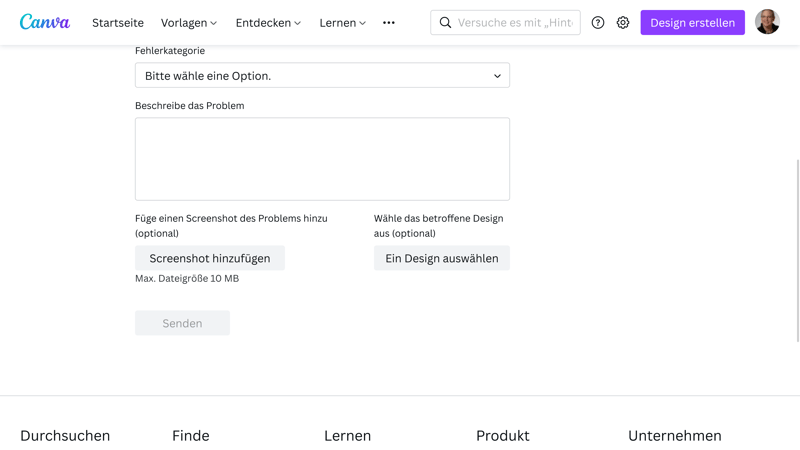Click Screenshot hinzufügen button
The width and height of the screenshot is (800, 450).
coord(210,258)
